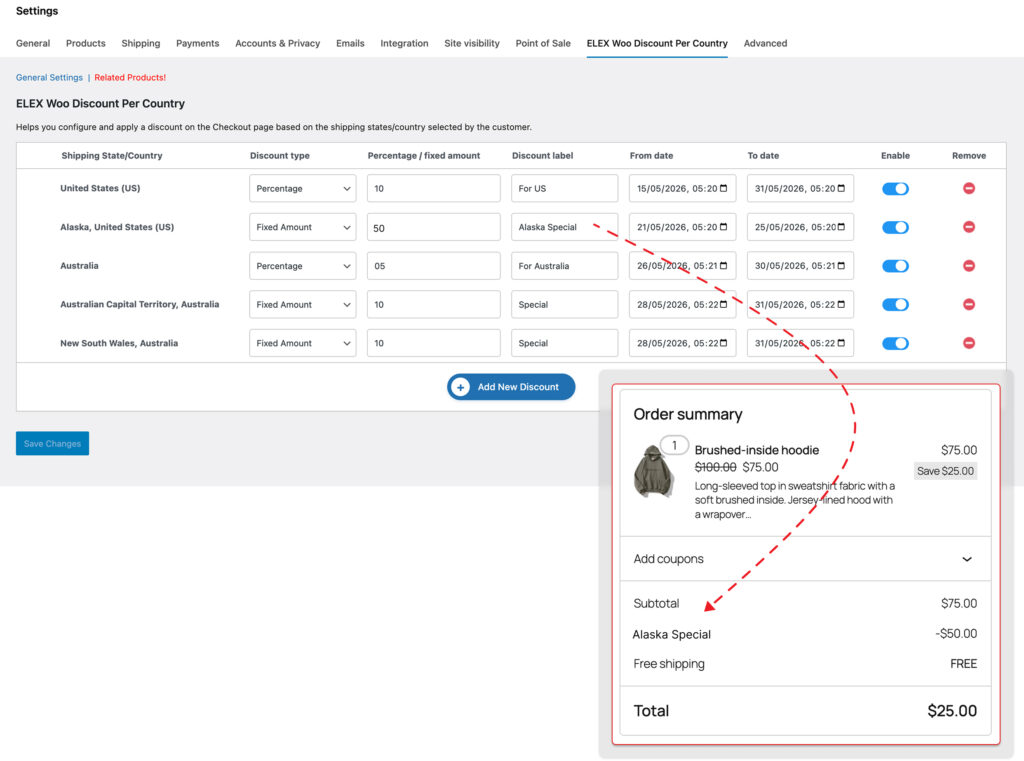
Task: Edit amount field for Australian Capital Territory
Action: (434, 304)
